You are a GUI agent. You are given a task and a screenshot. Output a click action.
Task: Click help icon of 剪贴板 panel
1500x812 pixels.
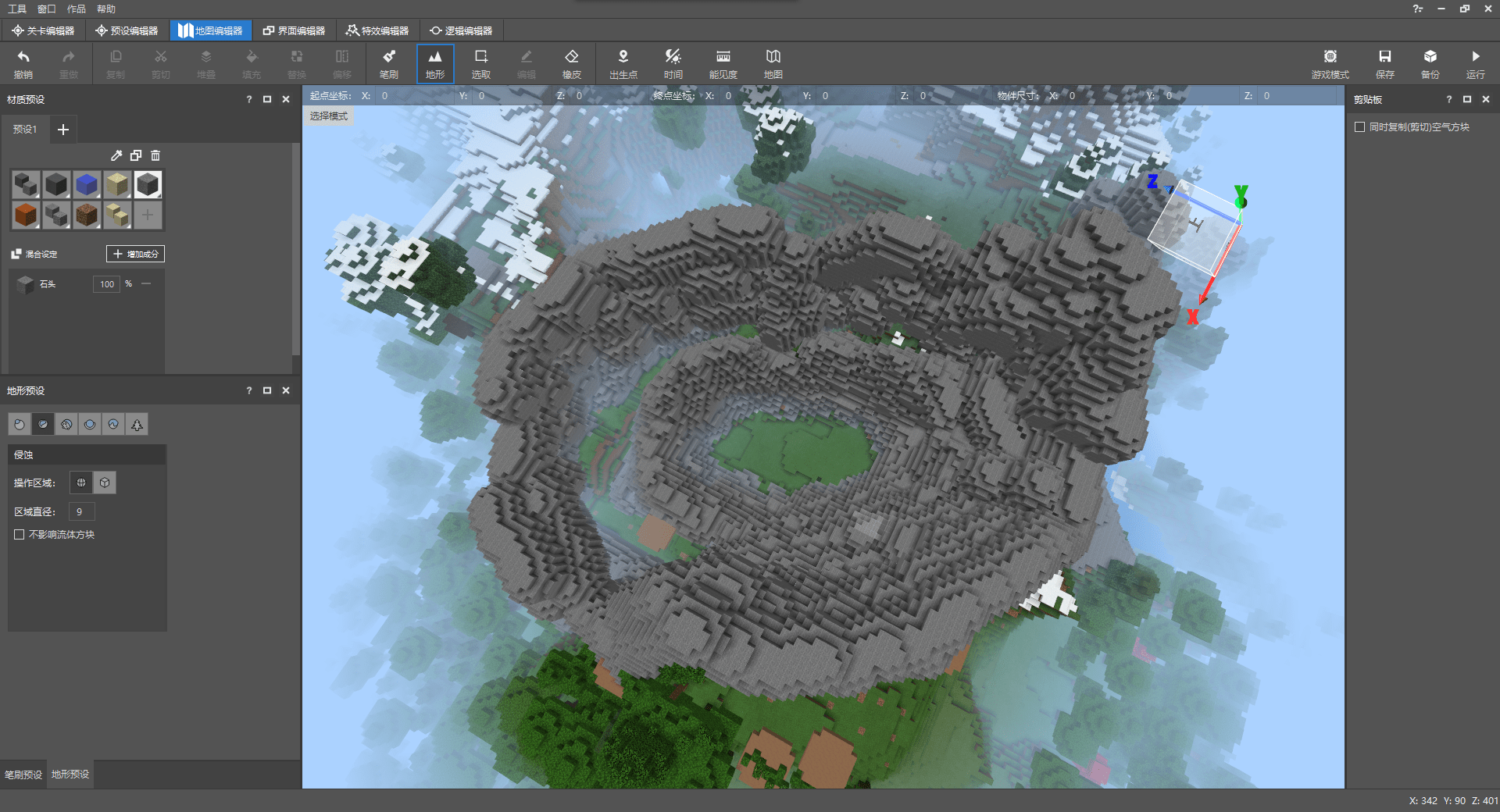coord(1448,99)
